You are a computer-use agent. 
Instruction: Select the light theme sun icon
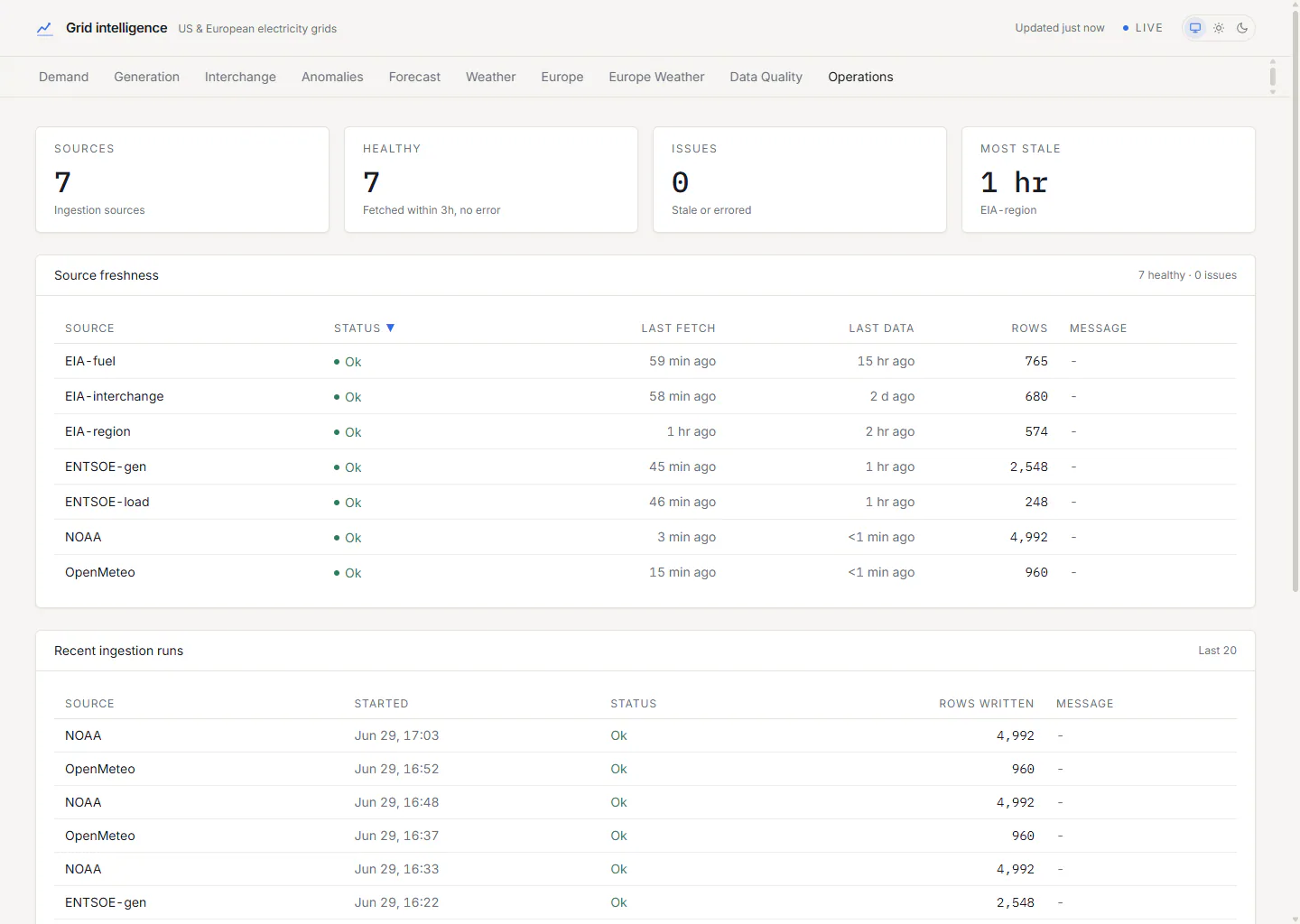(x=1219, y=28)
